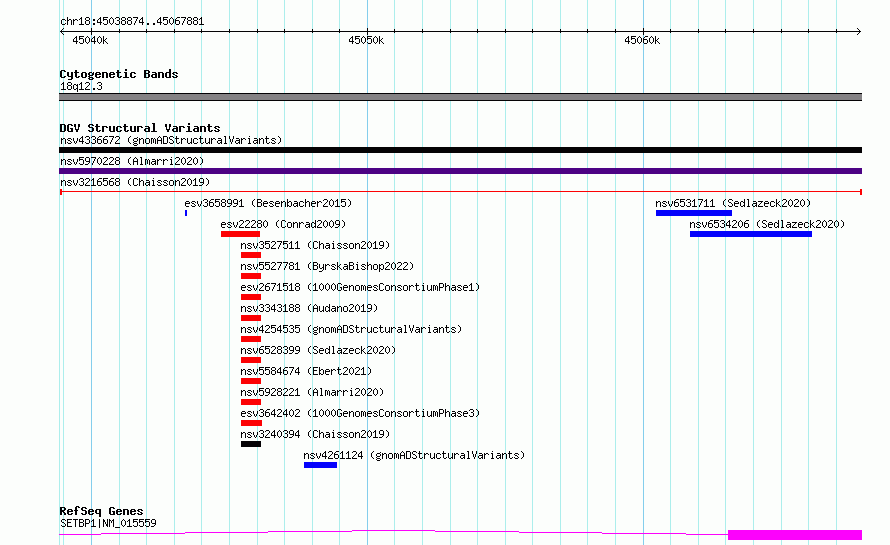
Task: Select the blue nsv6531711 variant bar
Action: (694, 213)
